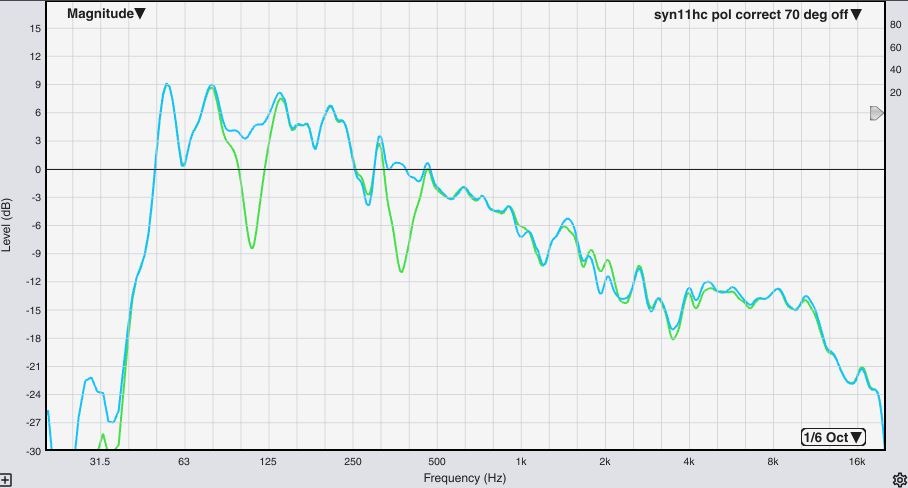Open the Magnitude graph type dropdown
The height and width of the screenshot is (488, 908).
pyautogui.click(x=106, y=14)
